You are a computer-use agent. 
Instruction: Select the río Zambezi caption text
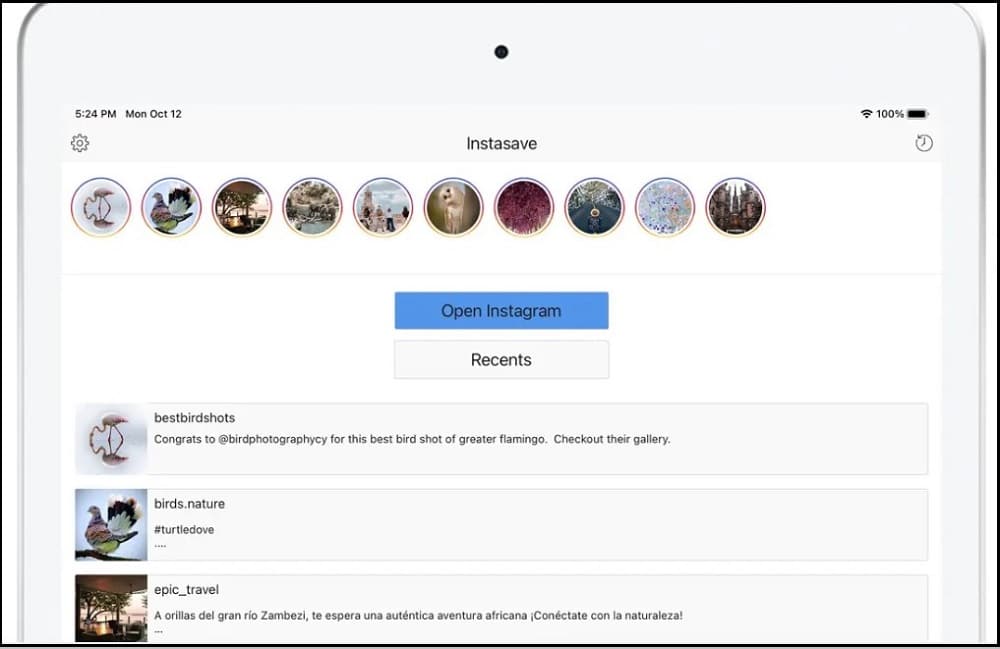click(x=418, y=615)
